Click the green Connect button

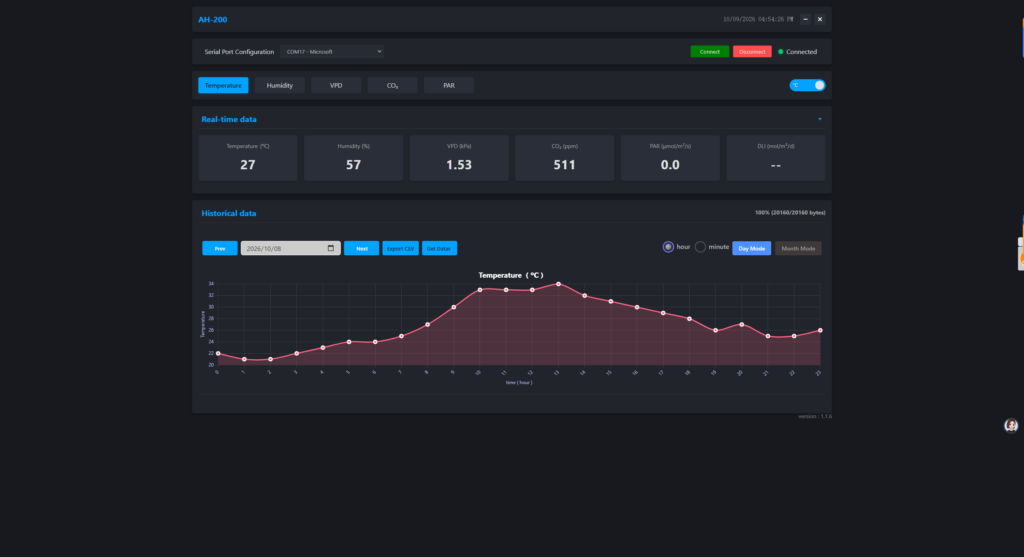[710, 52]
